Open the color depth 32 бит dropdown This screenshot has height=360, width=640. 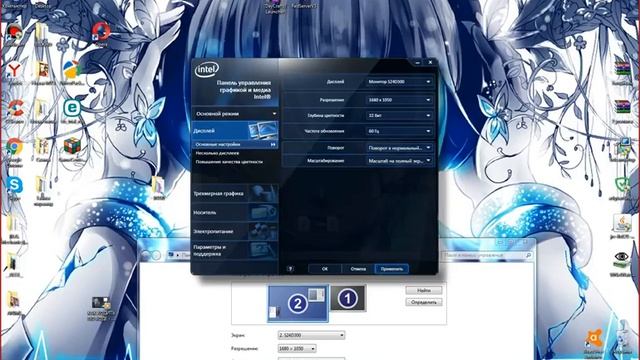tap(399, 116)
